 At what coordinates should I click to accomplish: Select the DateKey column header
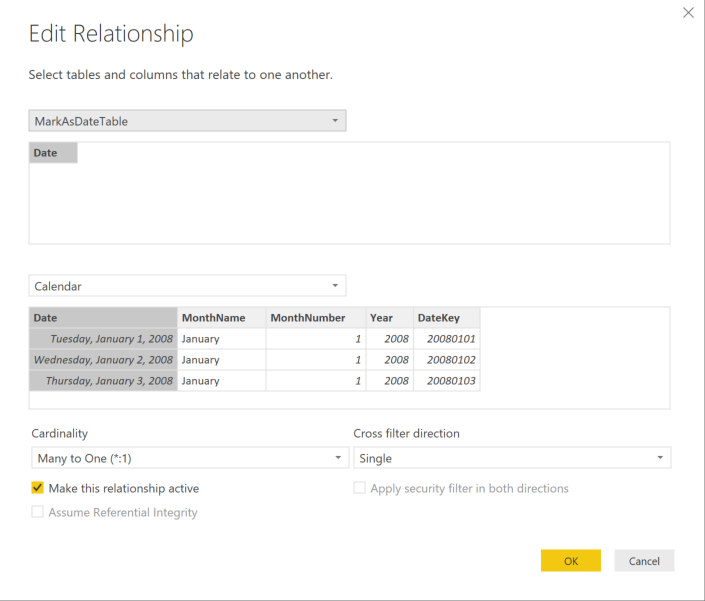pos(446,318)
